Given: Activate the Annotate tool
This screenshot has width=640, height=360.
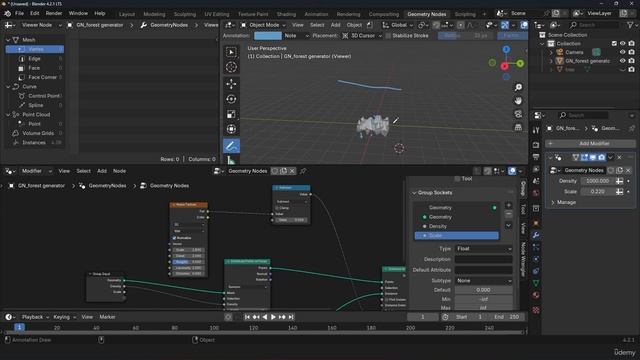Looking at the screenshot, I should [231, 146].
